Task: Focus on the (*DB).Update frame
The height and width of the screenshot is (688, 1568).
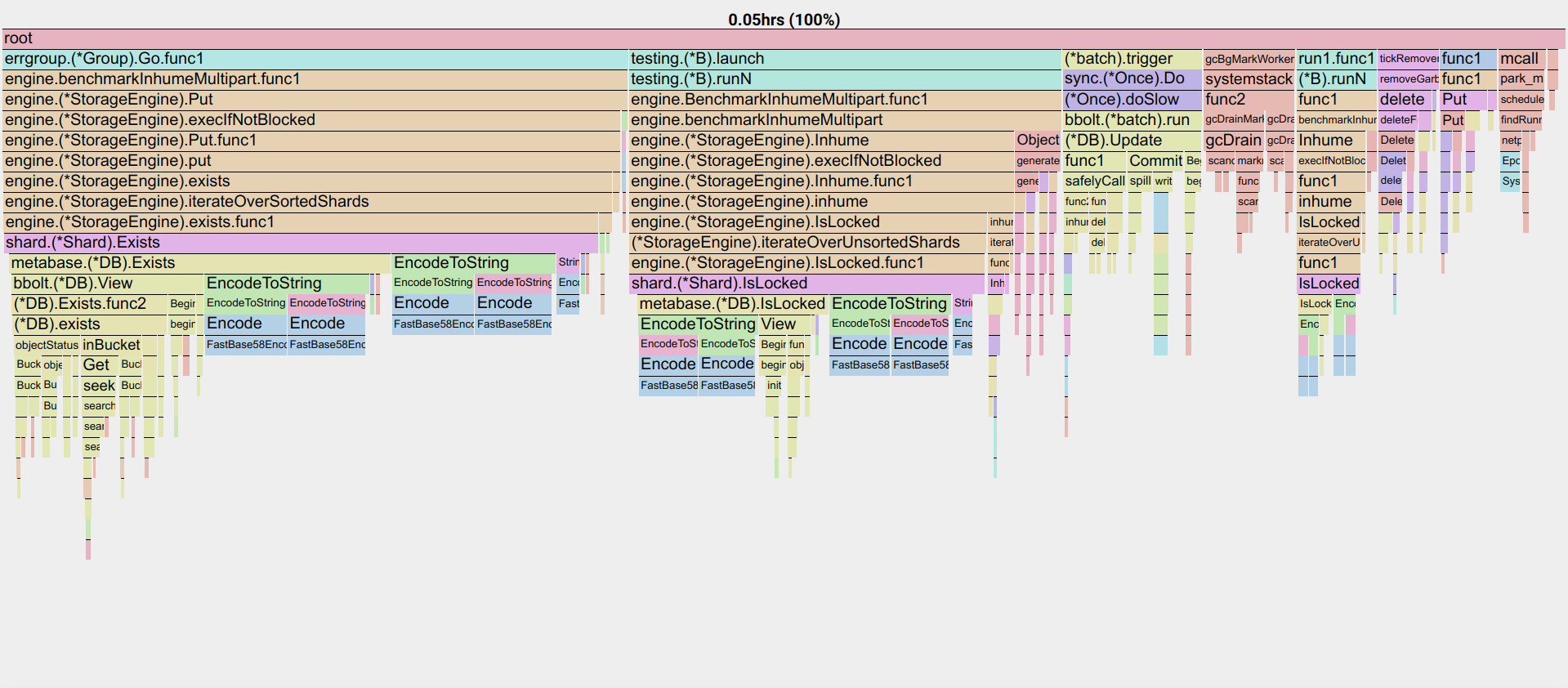Action: [x=1132, y=141]
